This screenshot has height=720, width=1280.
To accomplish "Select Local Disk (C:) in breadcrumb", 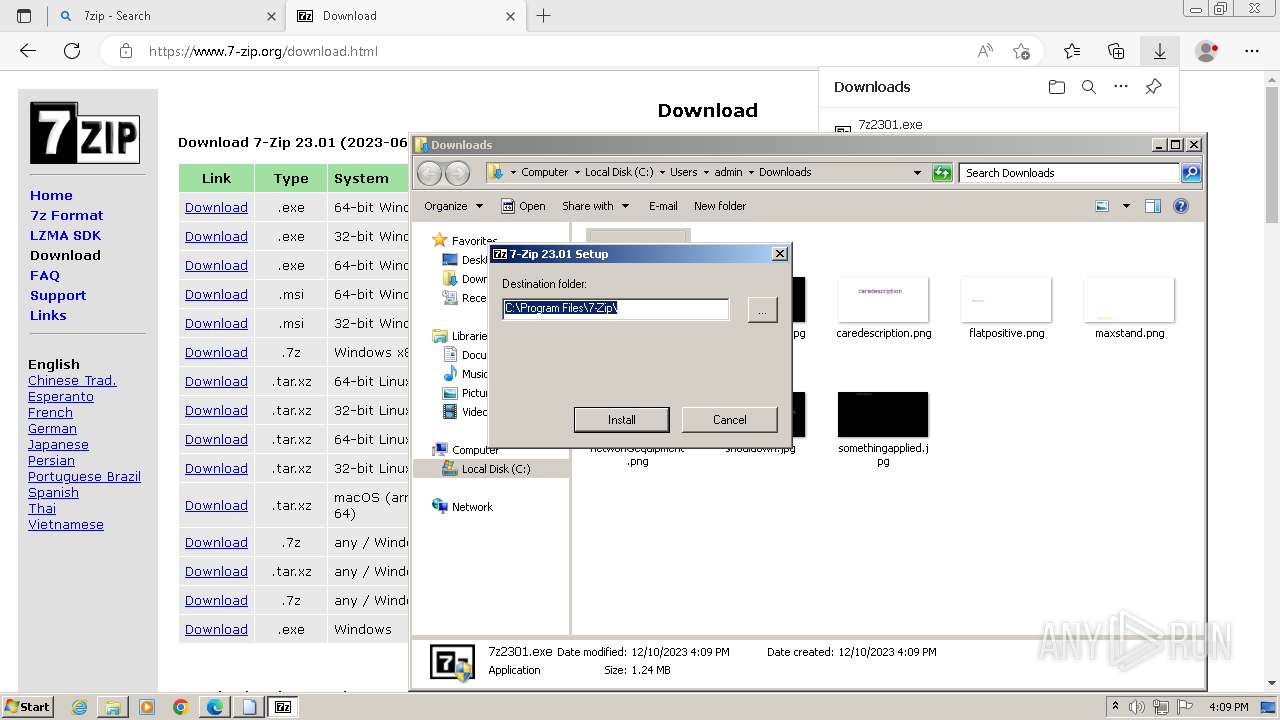I will pyautogui.click(x=619, y=172).
